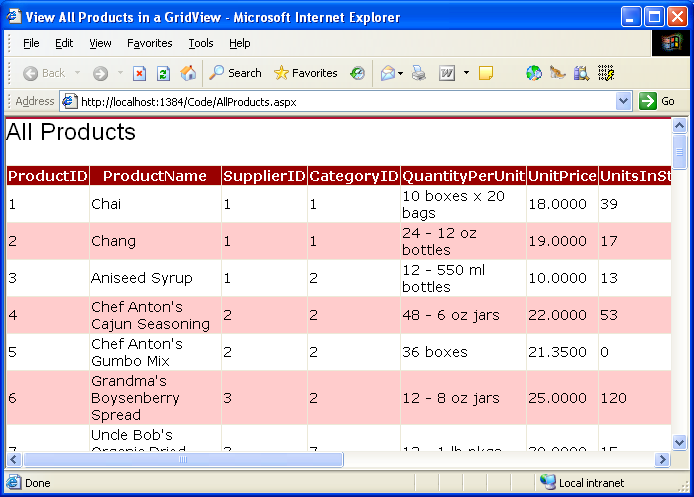Open the Tools menu

click(x=201, y=43)
